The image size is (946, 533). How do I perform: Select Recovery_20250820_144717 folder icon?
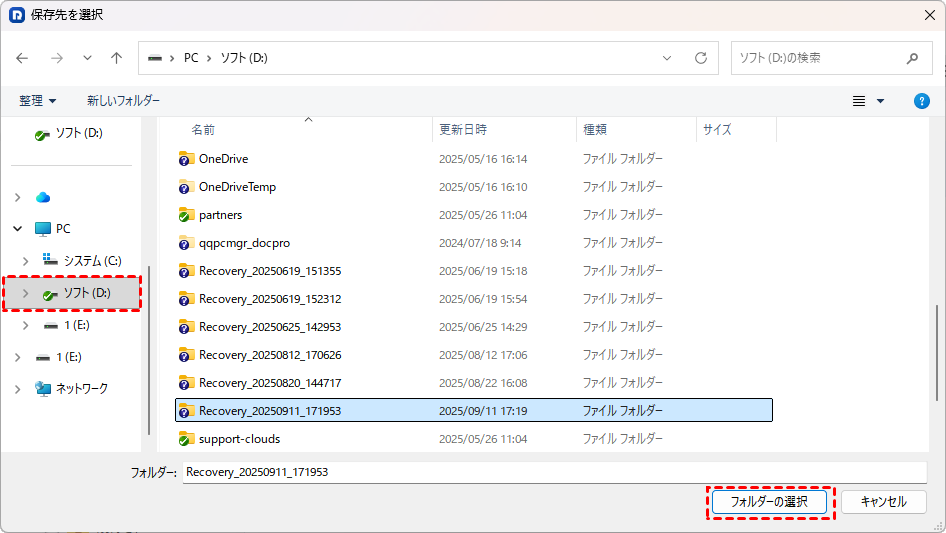tap(186, 383)
